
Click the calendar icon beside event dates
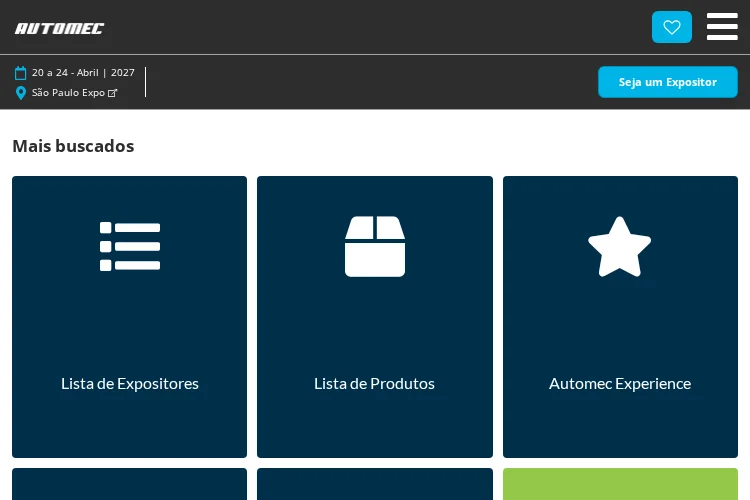click(21, 73)
